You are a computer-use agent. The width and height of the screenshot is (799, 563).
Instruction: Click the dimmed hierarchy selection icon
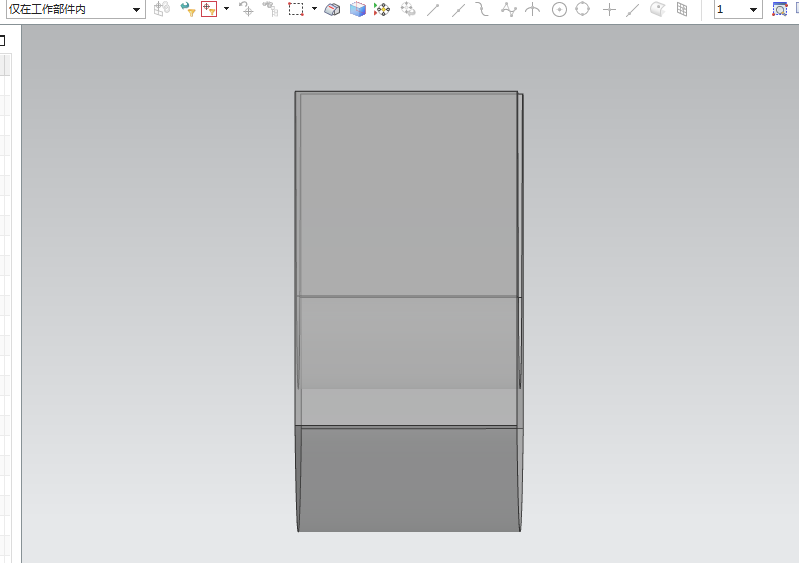(270, 9)
